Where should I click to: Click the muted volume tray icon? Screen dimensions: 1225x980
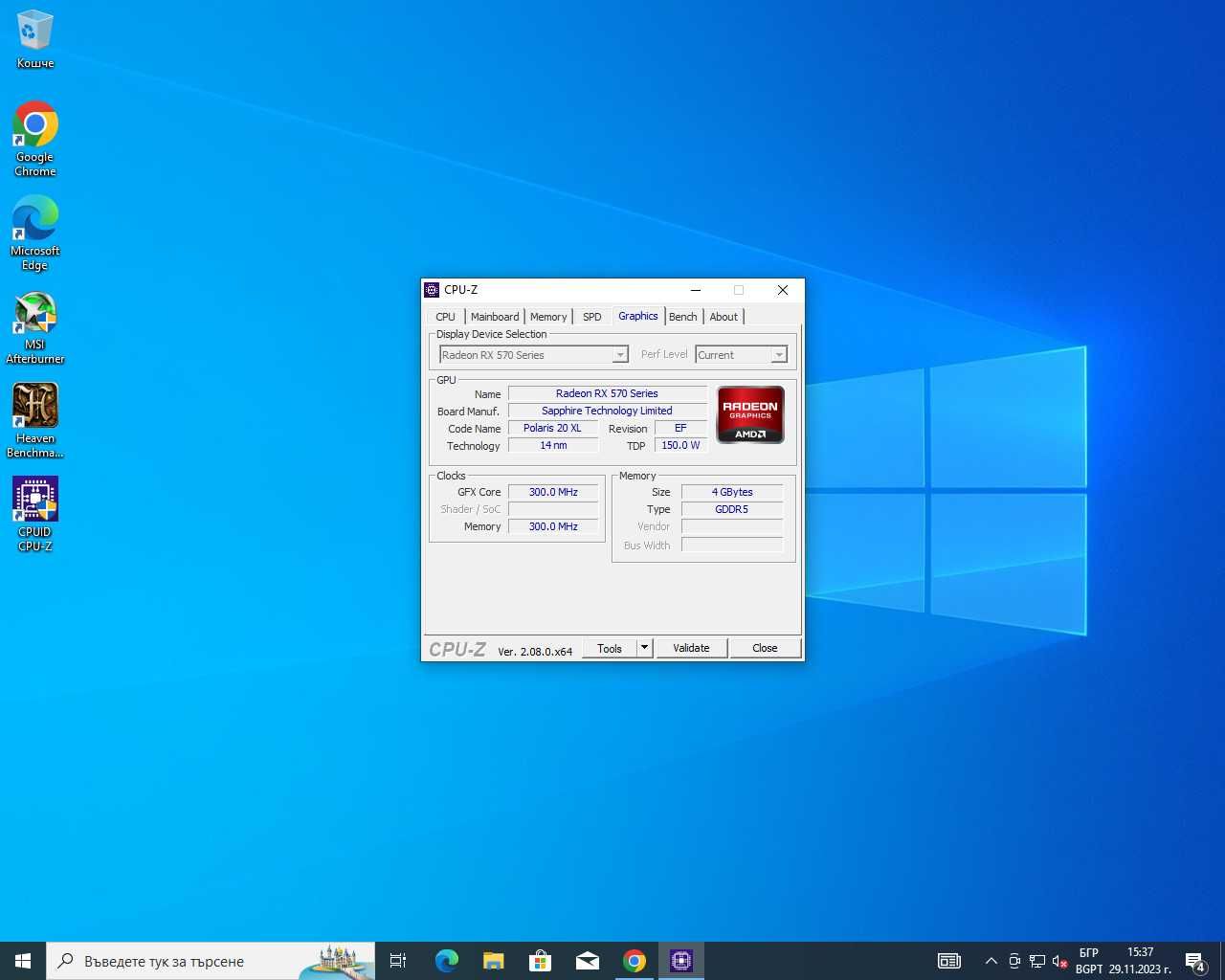[x=1059, y=961]
